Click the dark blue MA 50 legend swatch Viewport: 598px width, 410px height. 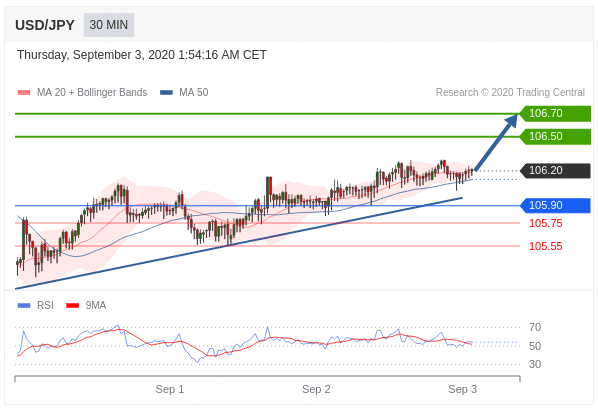pyautogui.click(x=166, y=92)
